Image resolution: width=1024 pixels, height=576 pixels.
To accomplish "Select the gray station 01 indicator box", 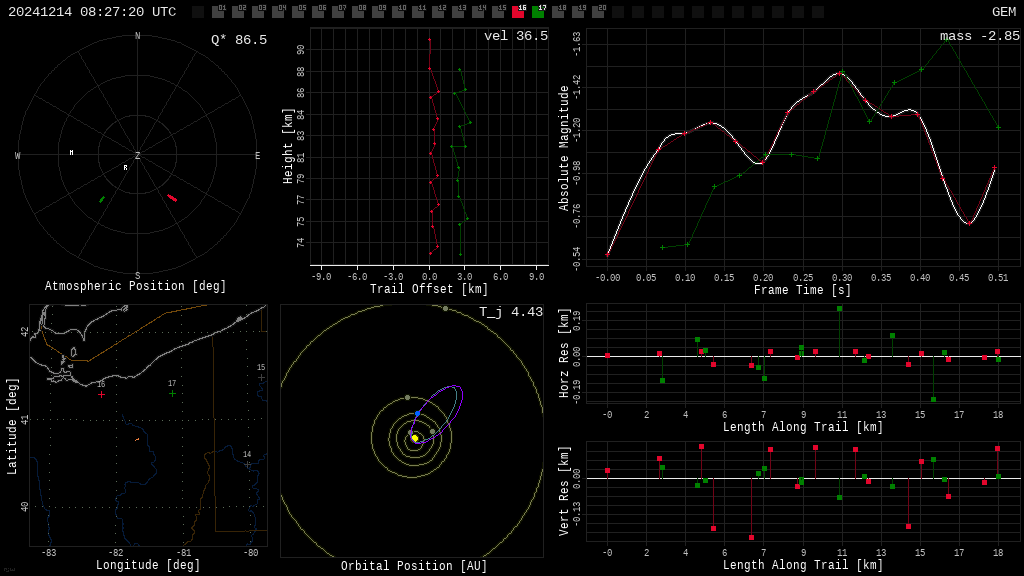I will [218, 12].
